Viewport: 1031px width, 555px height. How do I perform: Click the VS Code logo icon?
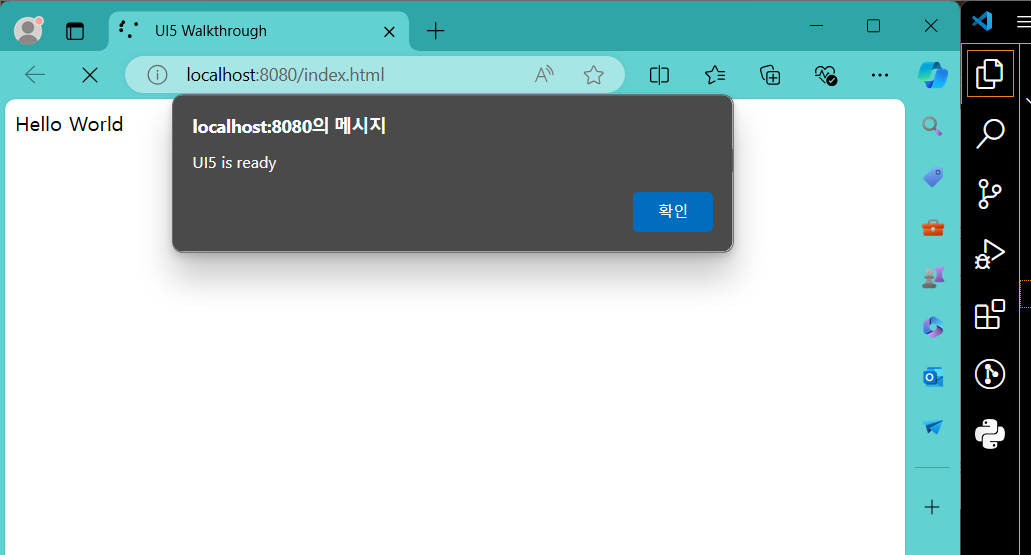pyautogui.click(x=982, y=21)
